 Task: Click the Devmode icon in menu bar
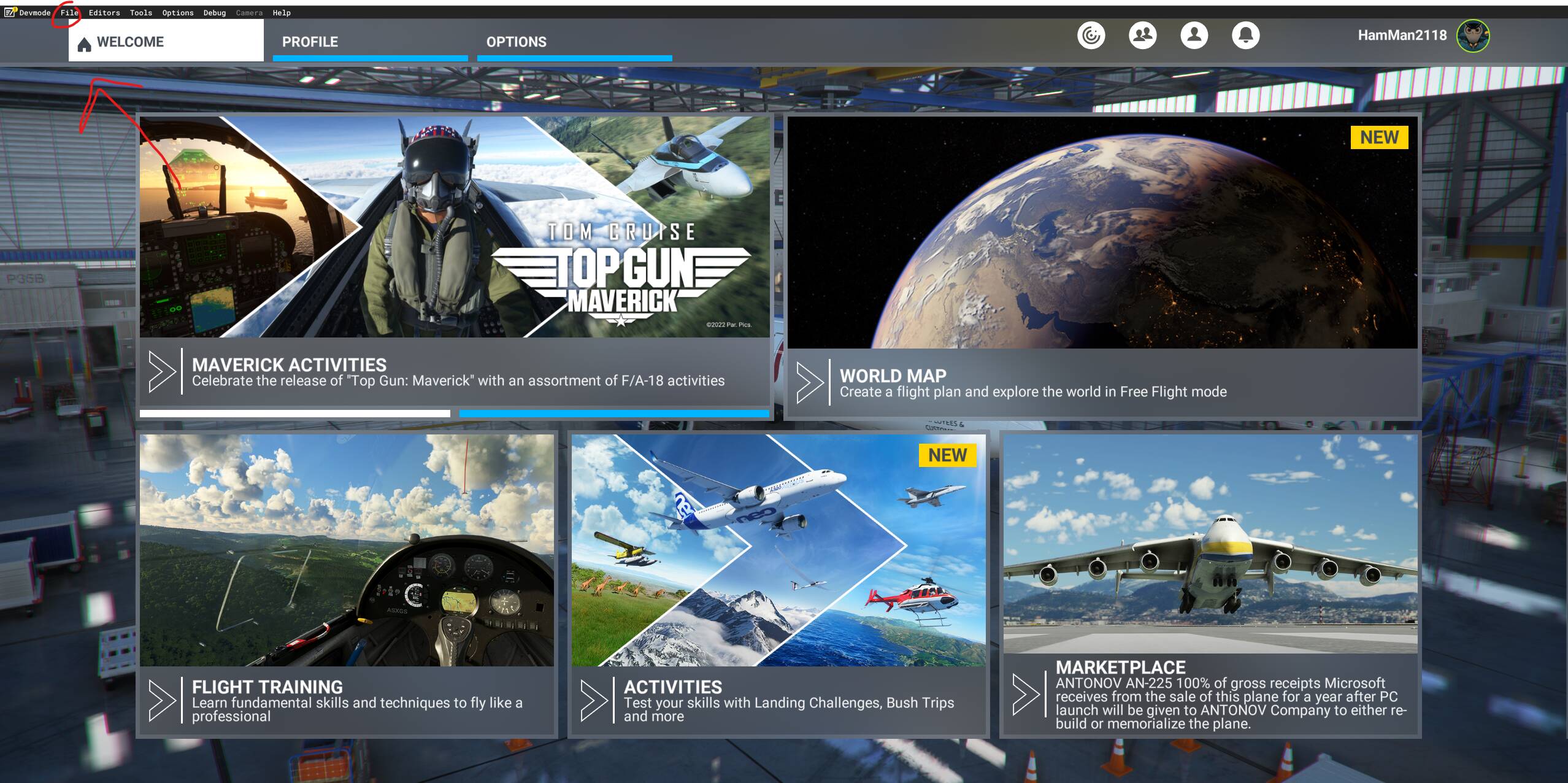point(10,12)
